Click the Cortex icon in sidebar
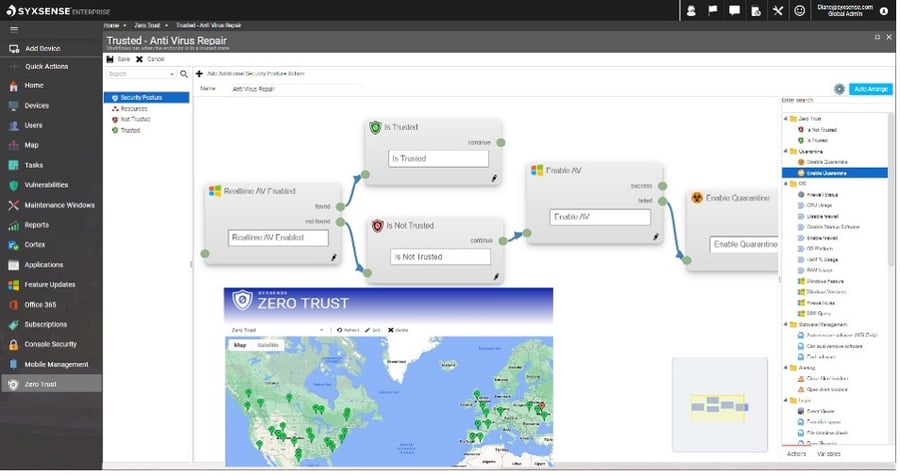900x475 pixels. point(13,245)
